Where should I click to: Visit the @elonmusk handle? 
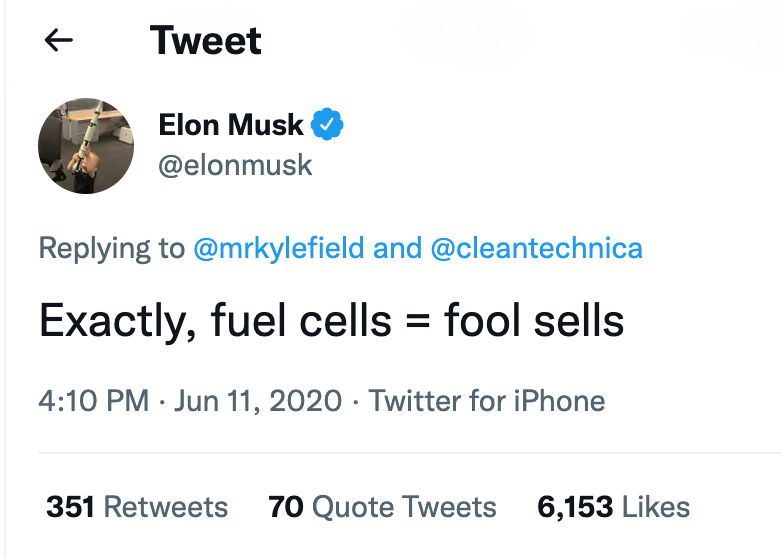(x=235, y=164)
